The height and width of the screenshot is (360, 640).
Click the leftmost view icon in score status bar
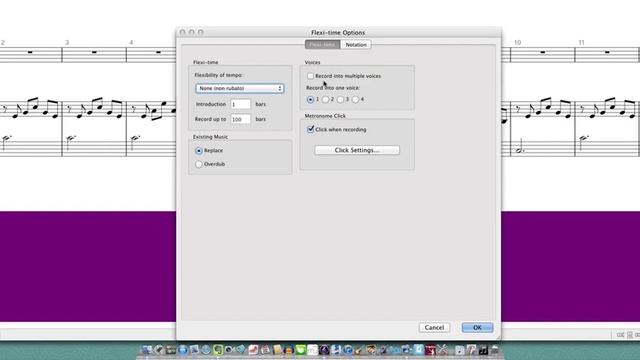(x=620, y=335)
